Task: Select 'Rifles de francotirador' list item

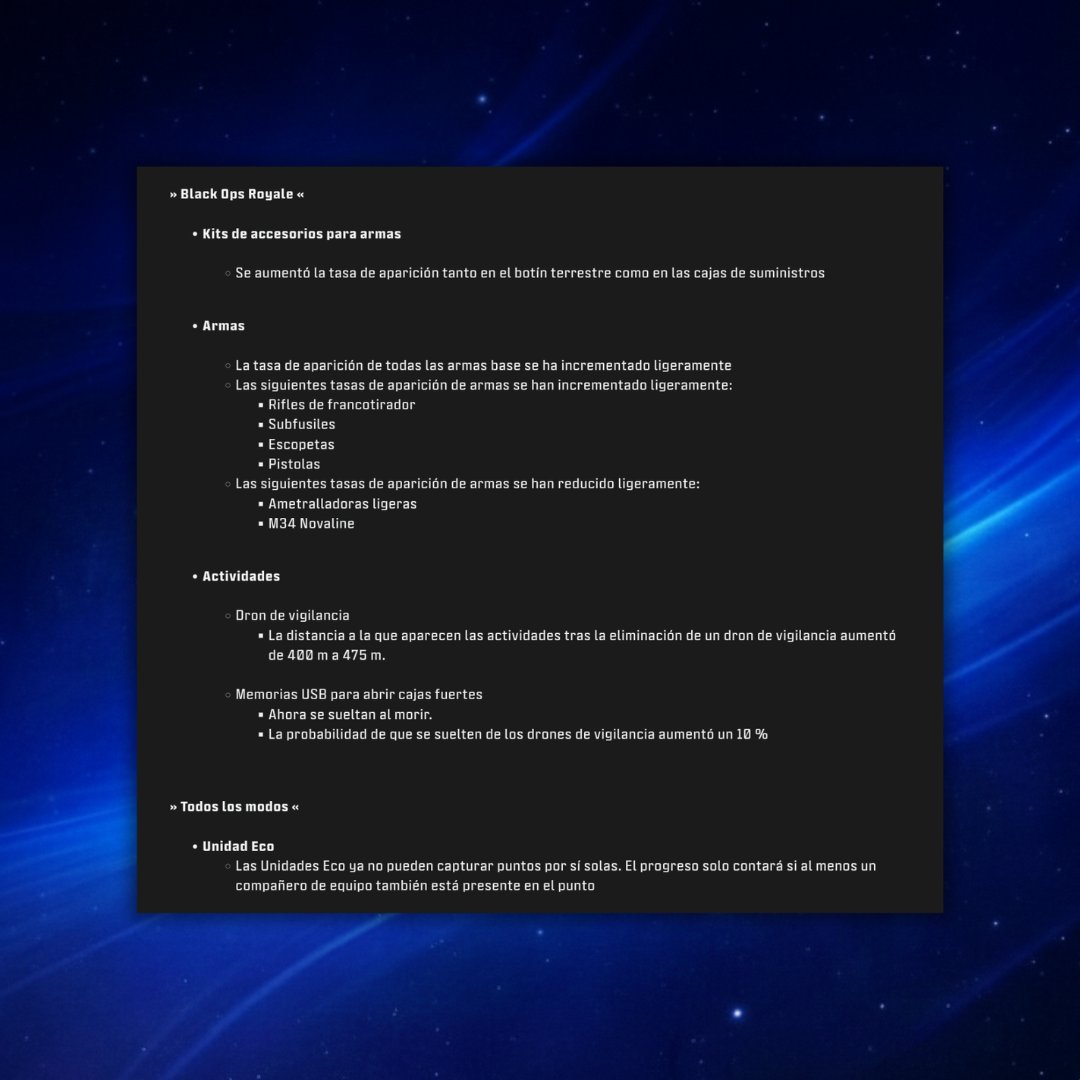Action: (342, 405)
